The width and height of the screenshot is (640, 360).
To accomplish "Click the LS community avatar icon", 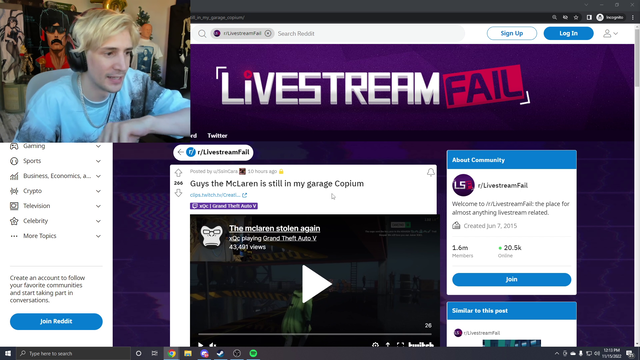I will pos(463,185).
